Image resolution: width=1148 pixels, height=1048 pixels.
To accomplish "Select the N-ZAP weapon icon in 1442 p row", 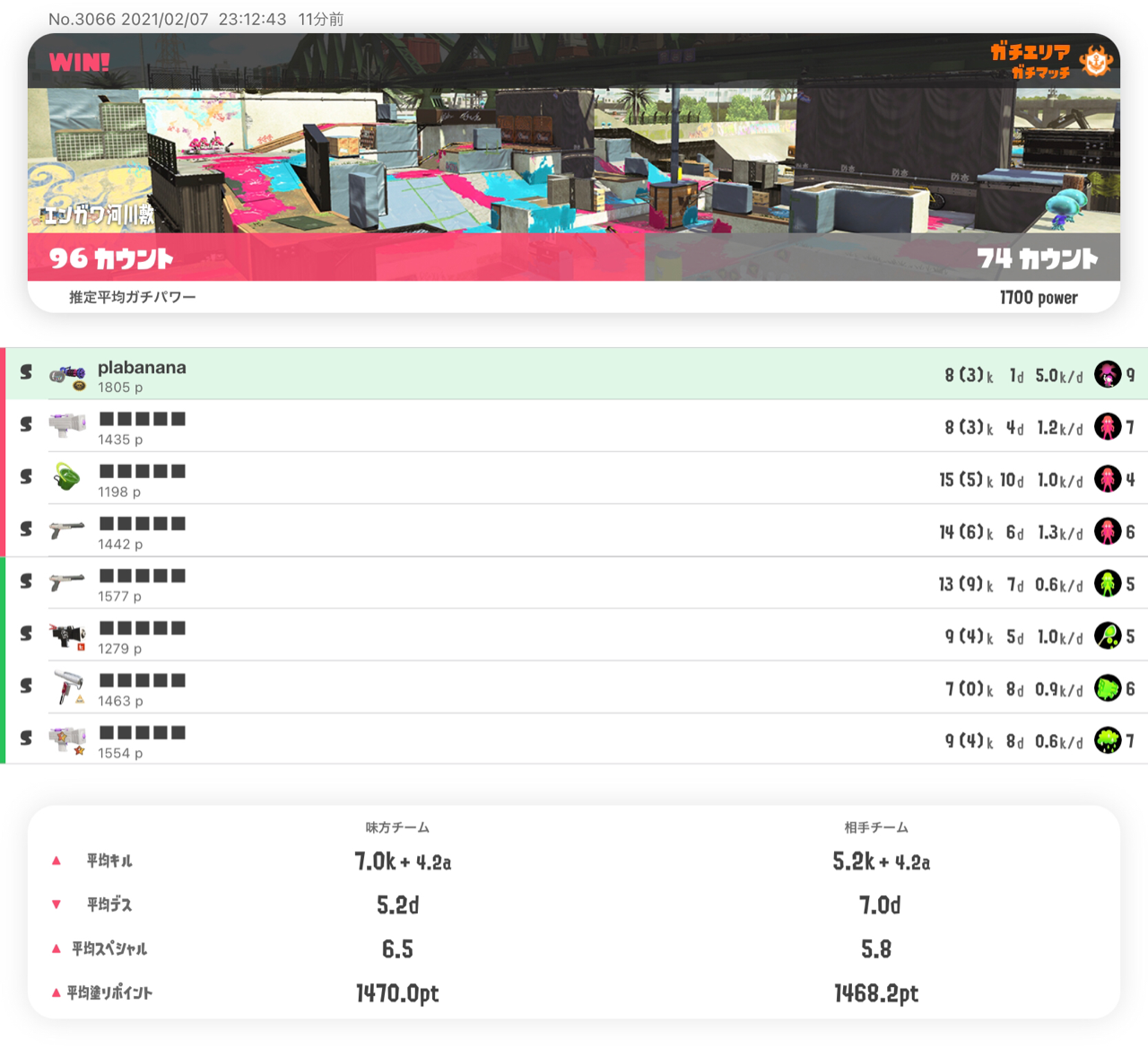I will click(67, 529).
